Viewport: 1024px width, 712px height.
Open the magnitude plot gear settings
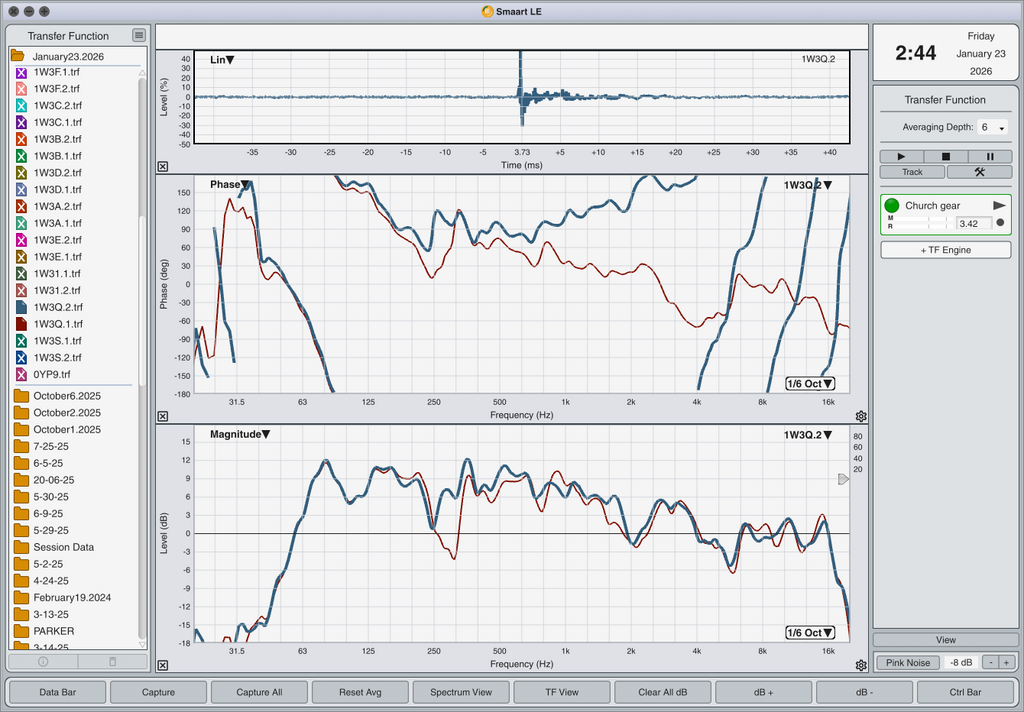[x=861, y=665]
